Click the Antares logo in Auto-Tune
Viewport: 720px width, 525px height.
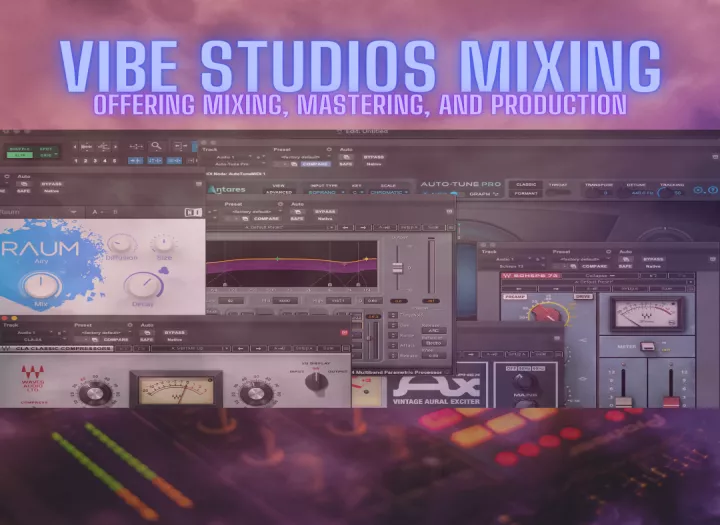(227, 190)
